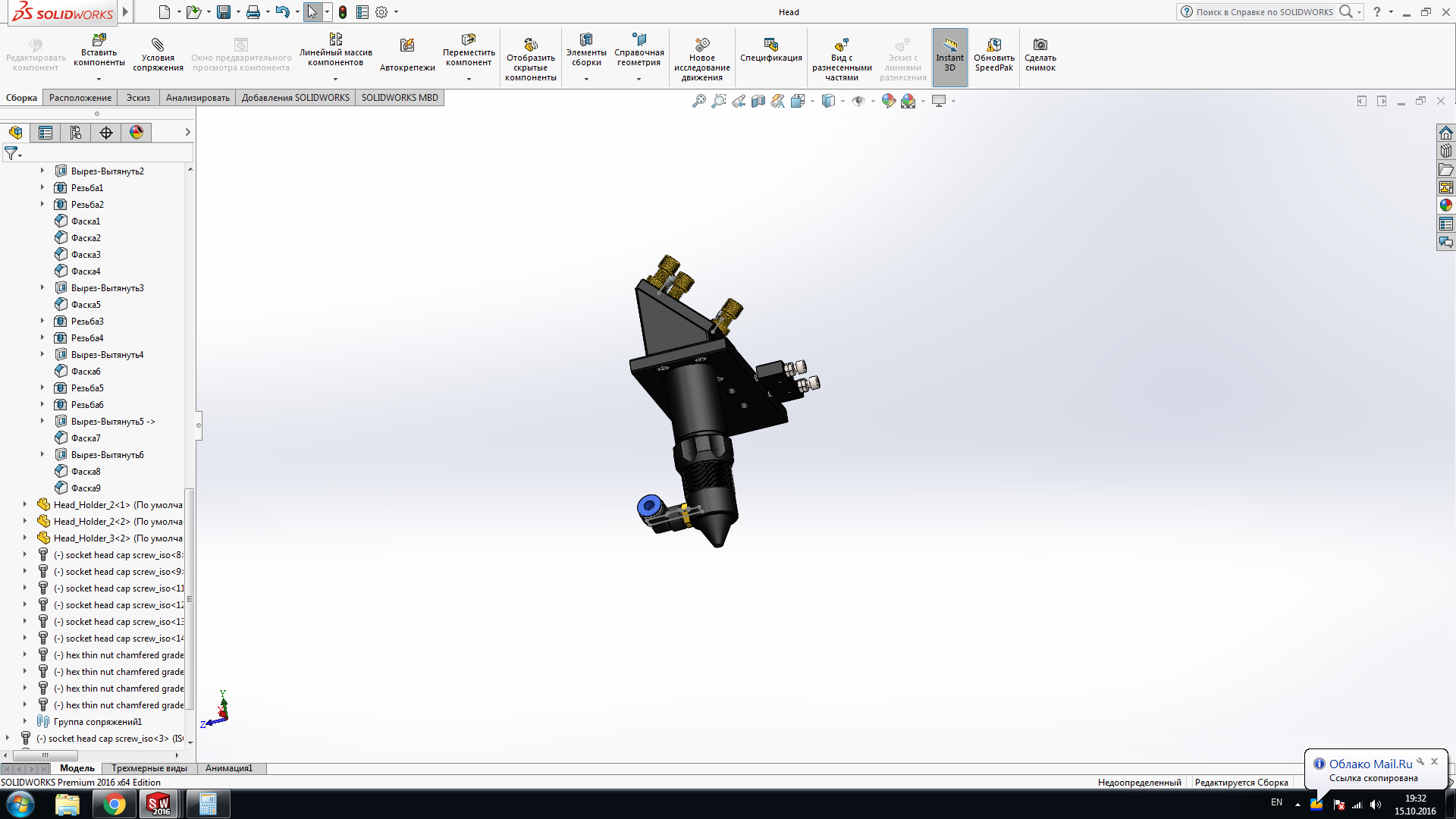Toggle the Hide/Show Items eye icon
This screenshot has height=819, width=1456.
858,101
